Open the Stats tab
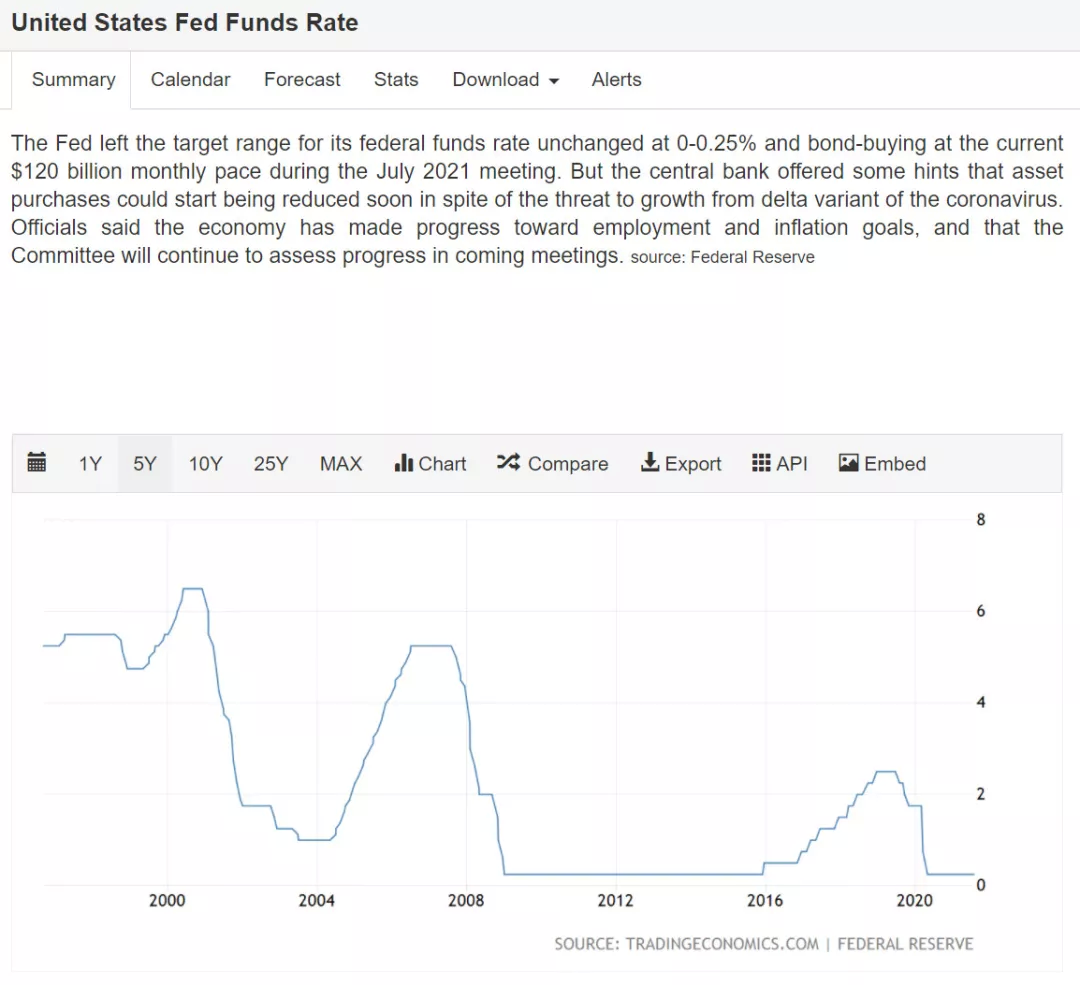The image size is (1080, 985). tap(396, 80)
